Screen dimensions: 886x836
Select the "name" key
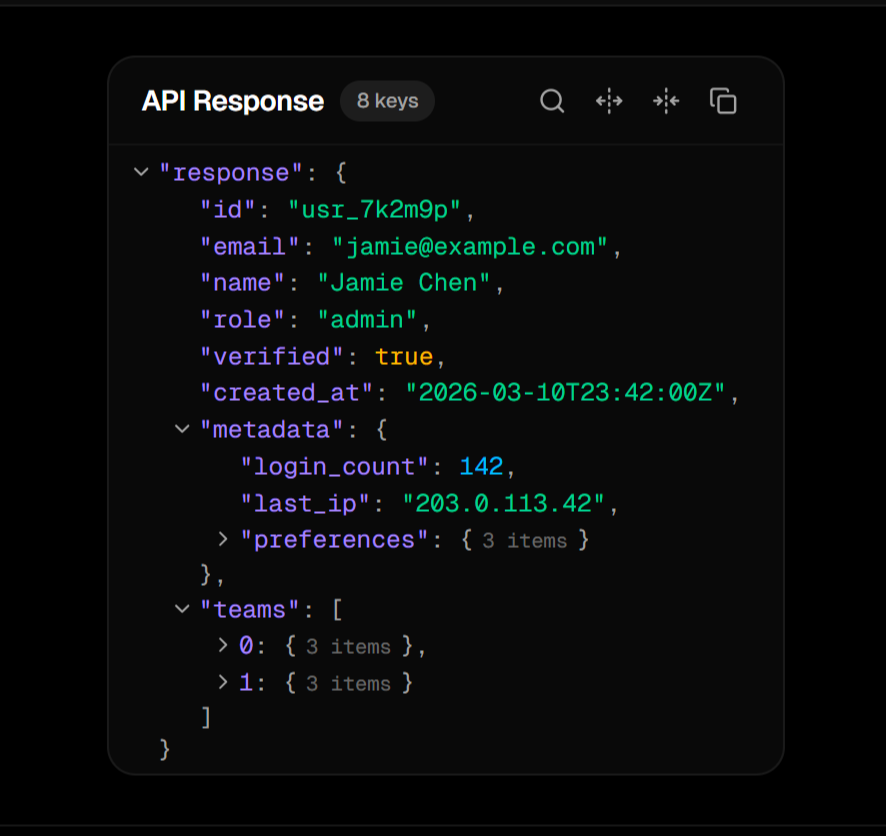click(x=242, y=283)
